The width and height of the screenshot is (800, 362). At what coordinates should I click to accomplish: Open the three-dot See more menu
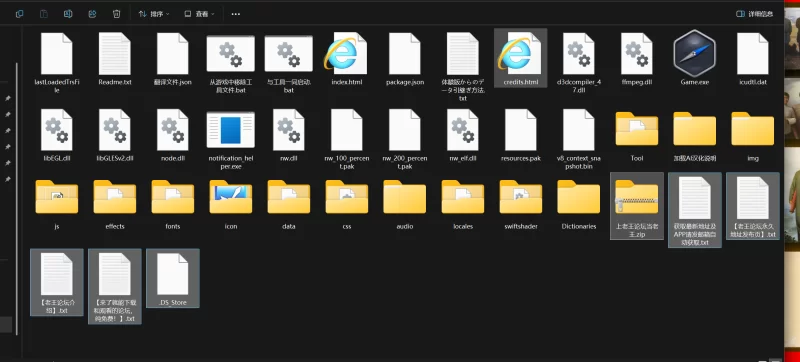tap(235, 14)
